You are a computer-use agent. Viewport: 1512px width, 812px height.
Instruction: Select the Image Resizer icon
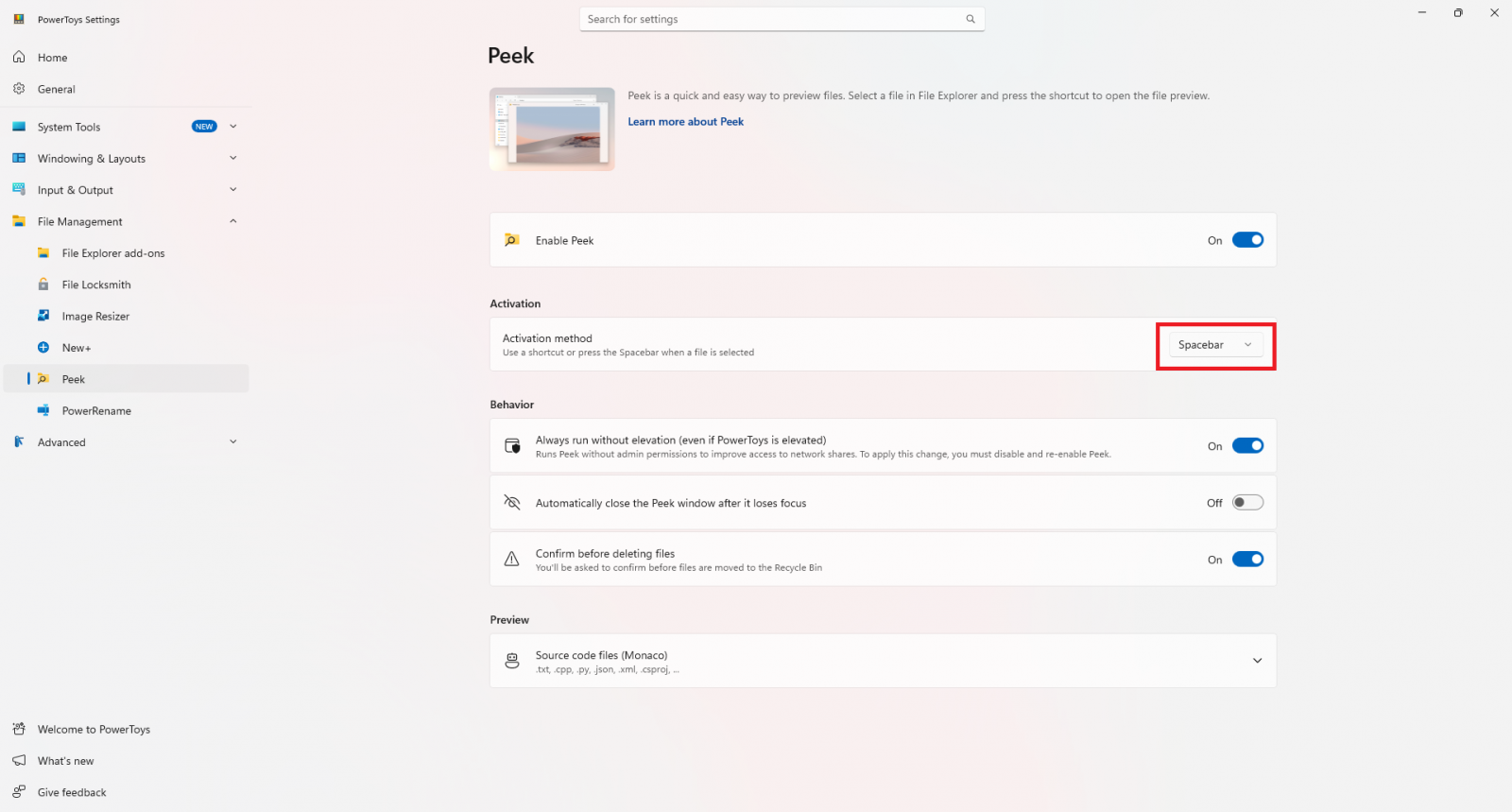[43, 316]
